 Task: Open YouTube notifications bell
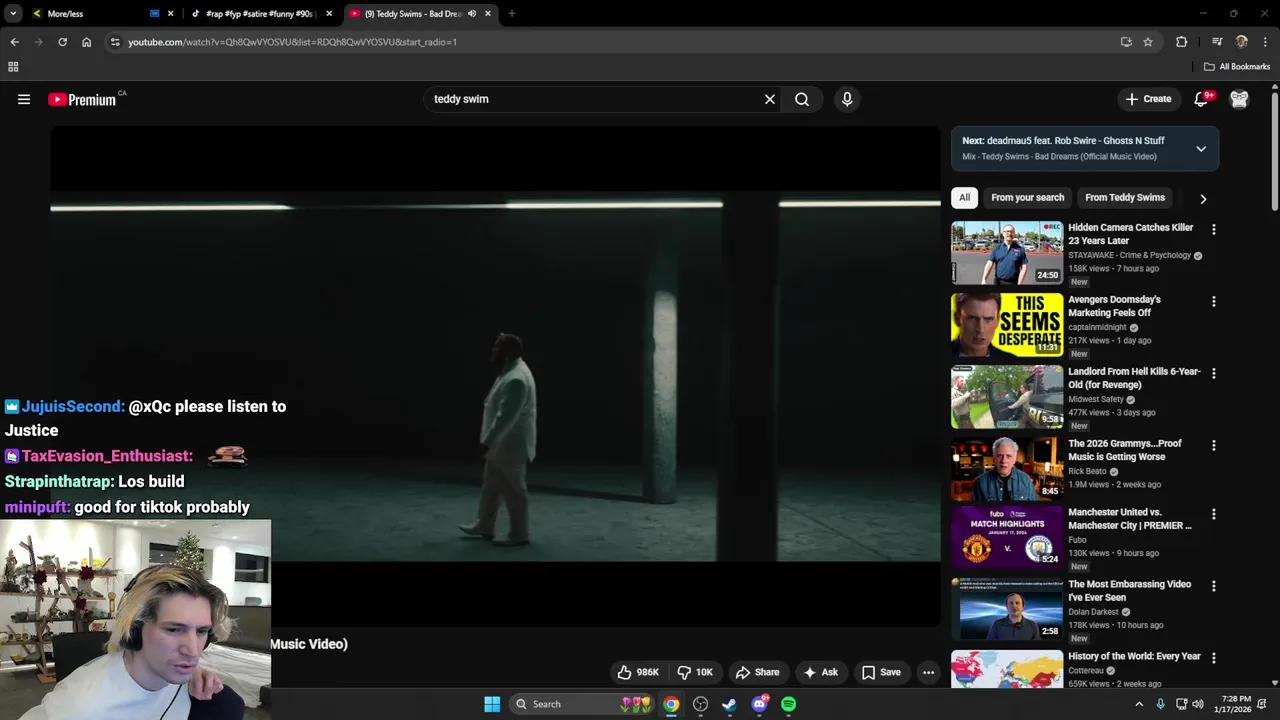tap(1202, 99)
